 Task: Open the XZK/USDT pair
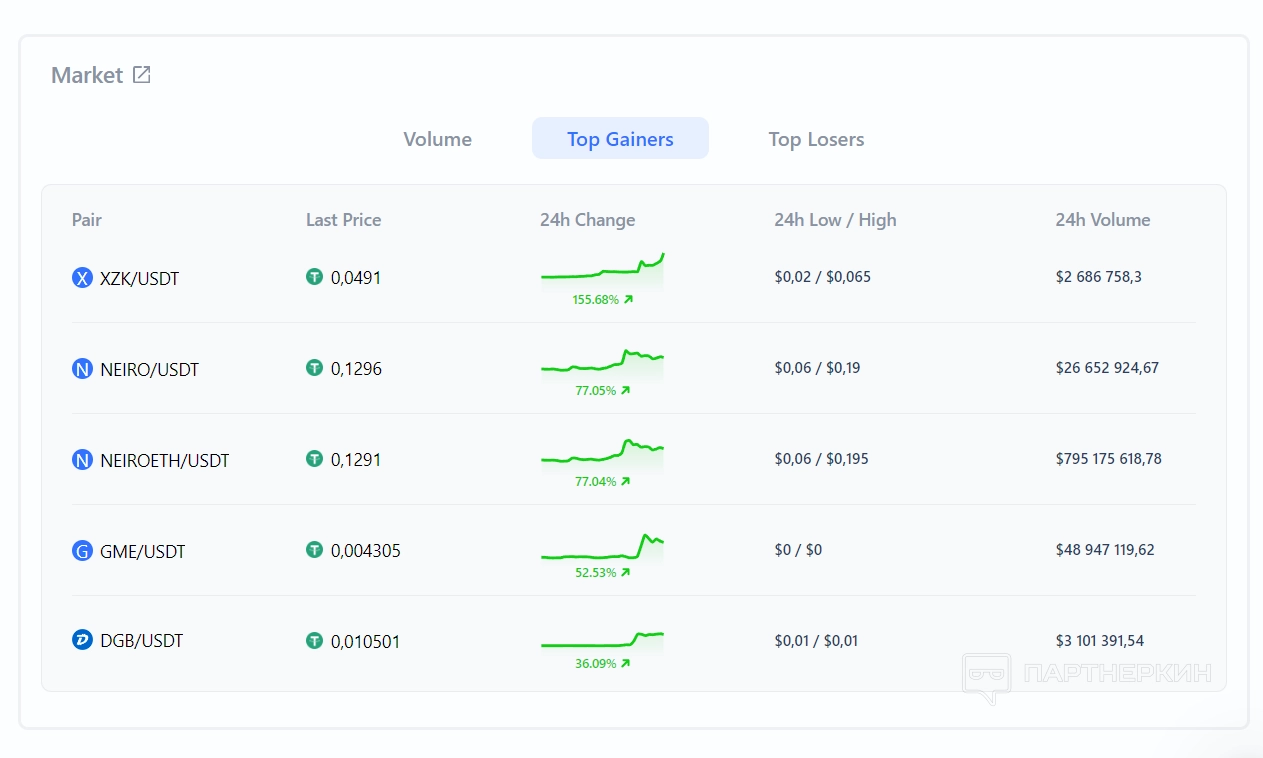point(140,279)
